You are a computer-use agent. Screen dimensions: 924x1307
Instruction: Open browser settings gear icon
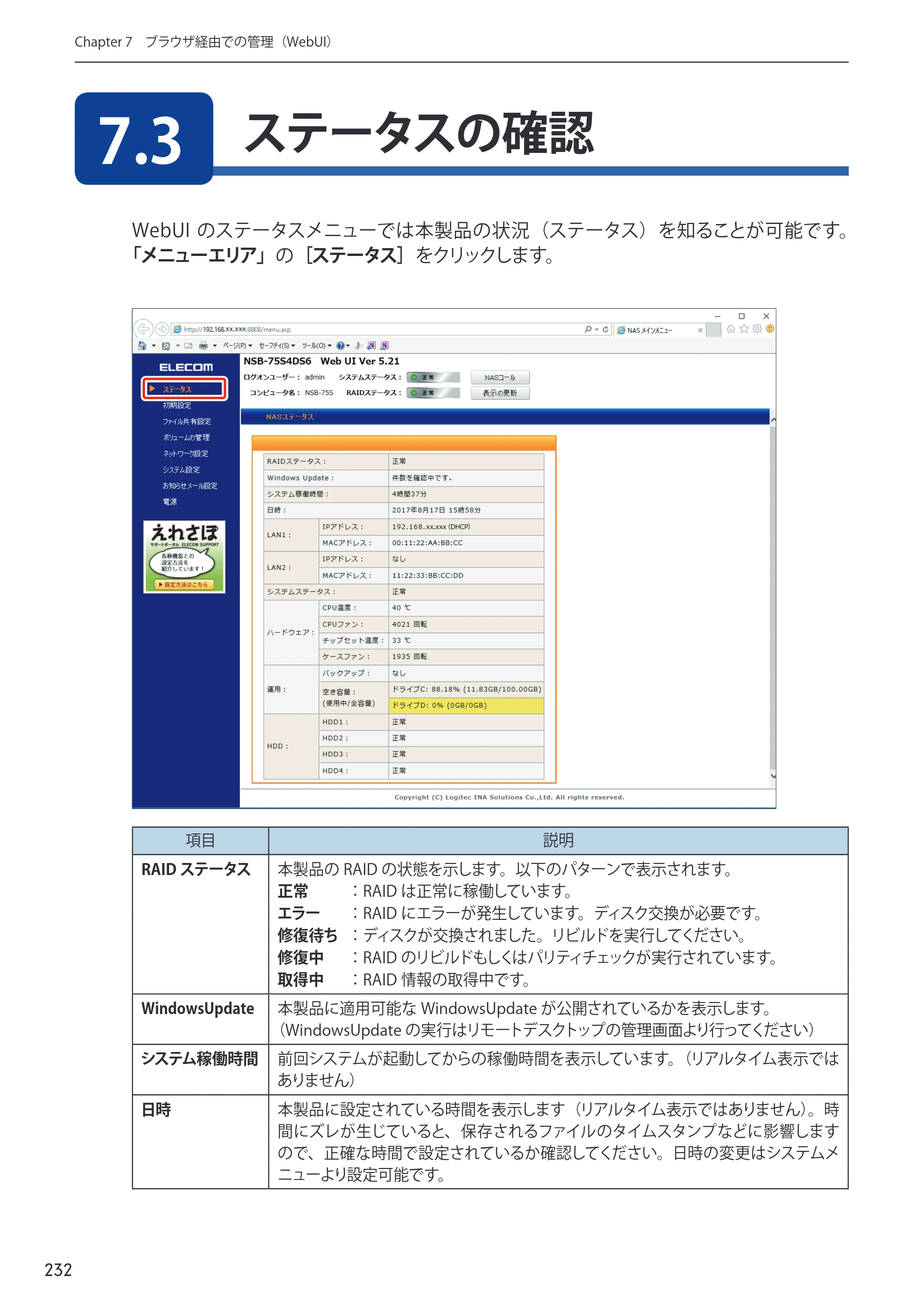757,328
